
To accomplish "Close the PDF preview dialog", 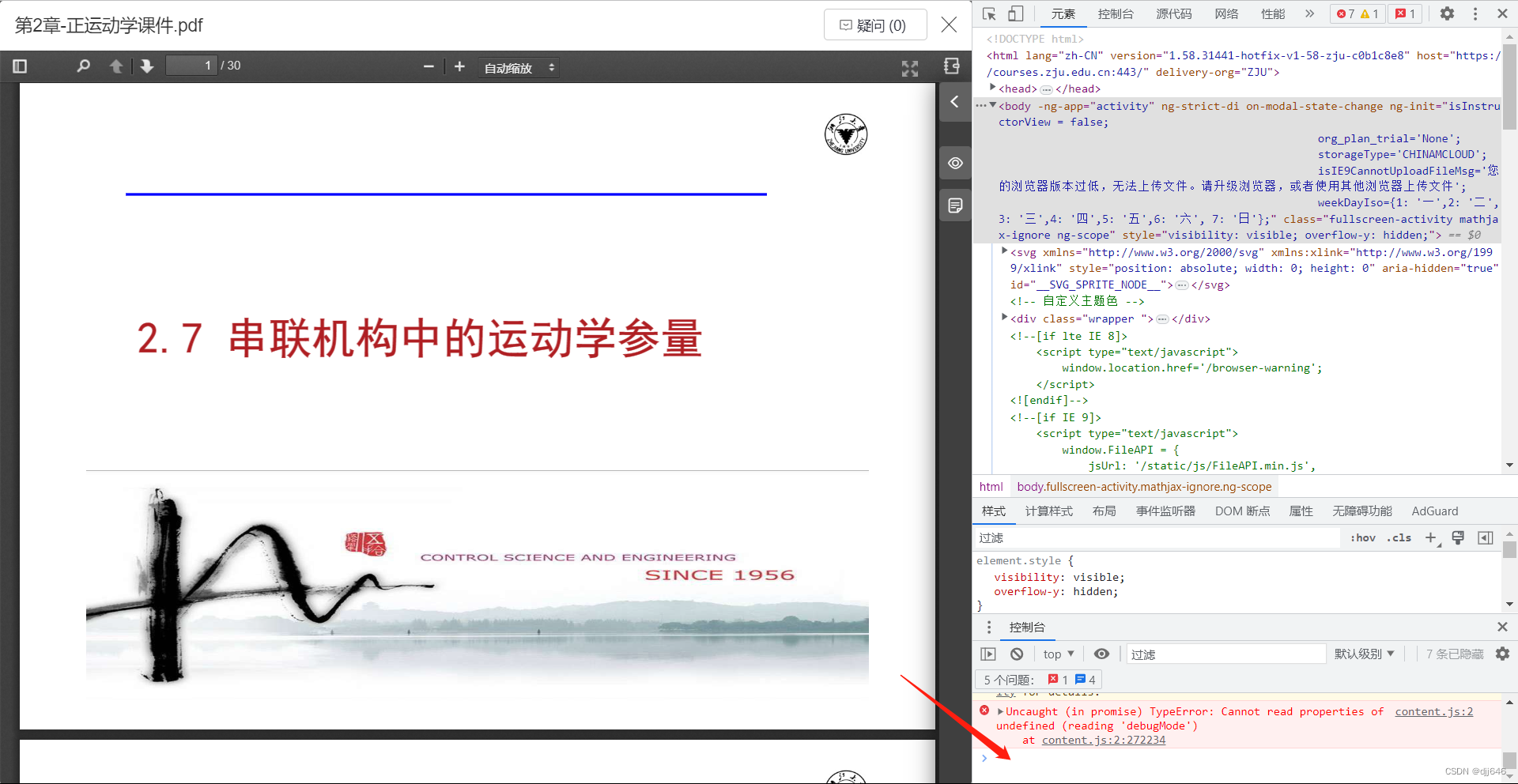I will [x=949, y=25].
